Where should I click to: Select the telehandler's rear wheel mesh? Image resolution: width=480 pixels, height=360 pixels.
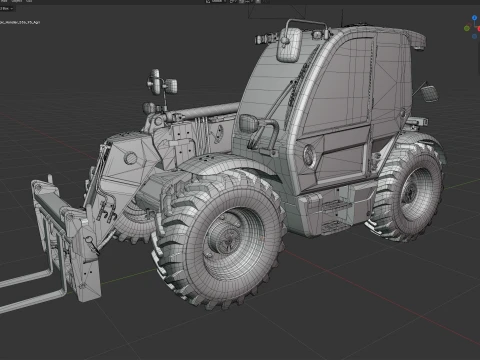click(x=407, y=193)
